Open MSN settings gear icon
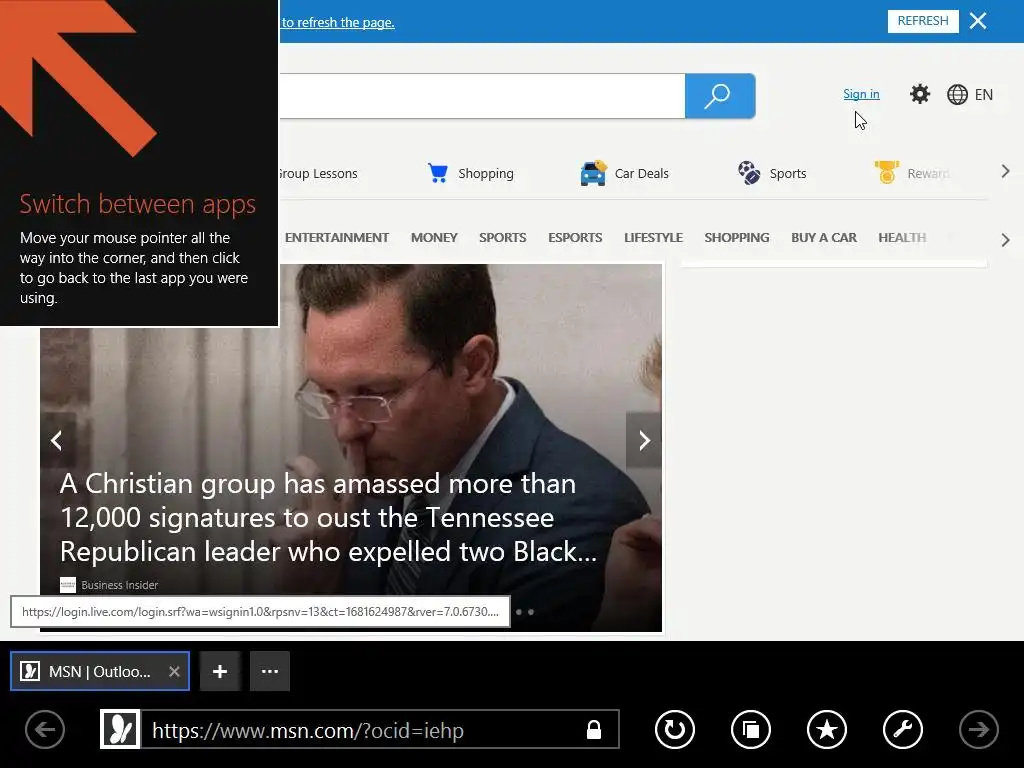Viewport: 1024px width, 768px height. click(920, 95)
